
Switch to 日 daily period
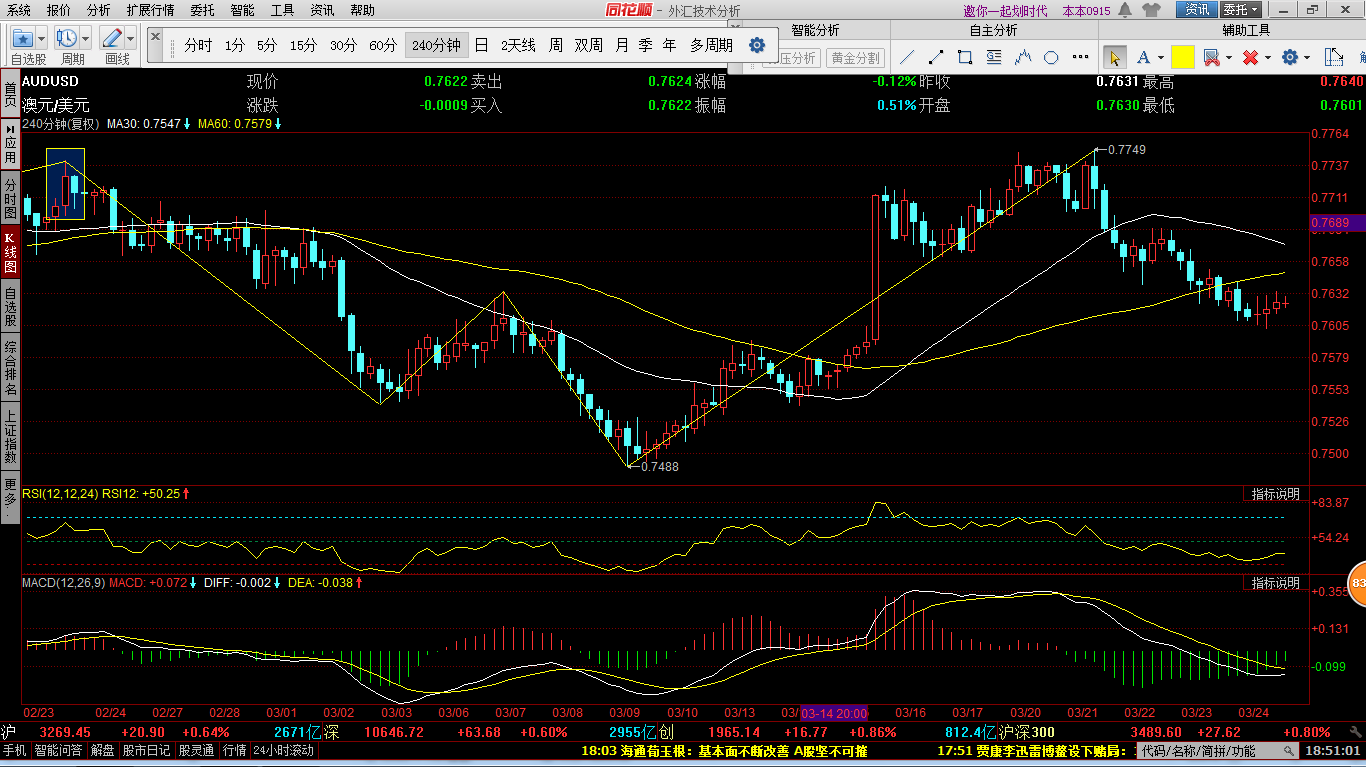coord(481,45)
